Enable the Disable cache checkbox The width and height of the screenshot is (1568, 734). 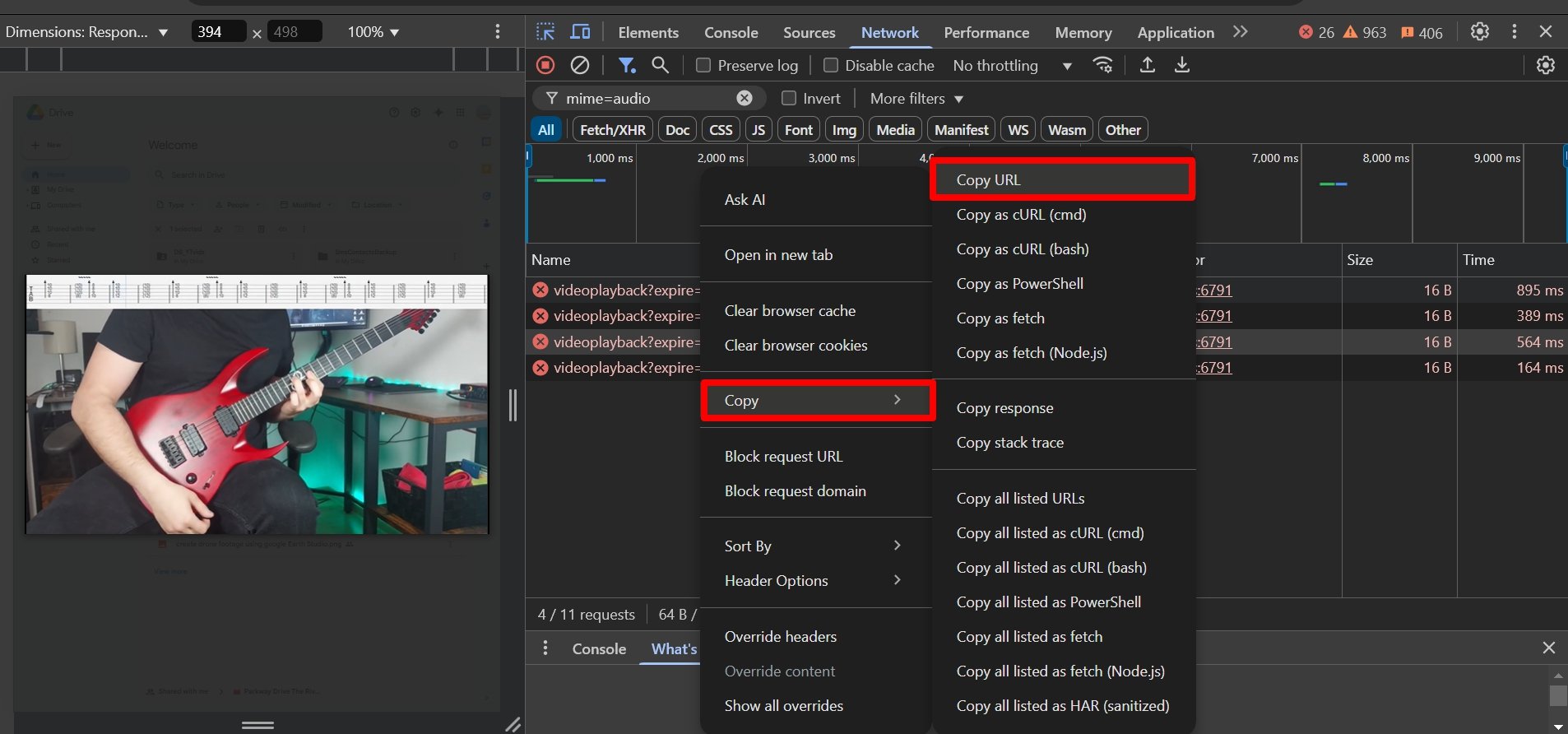pyautogui.click(x=831, y=65)
